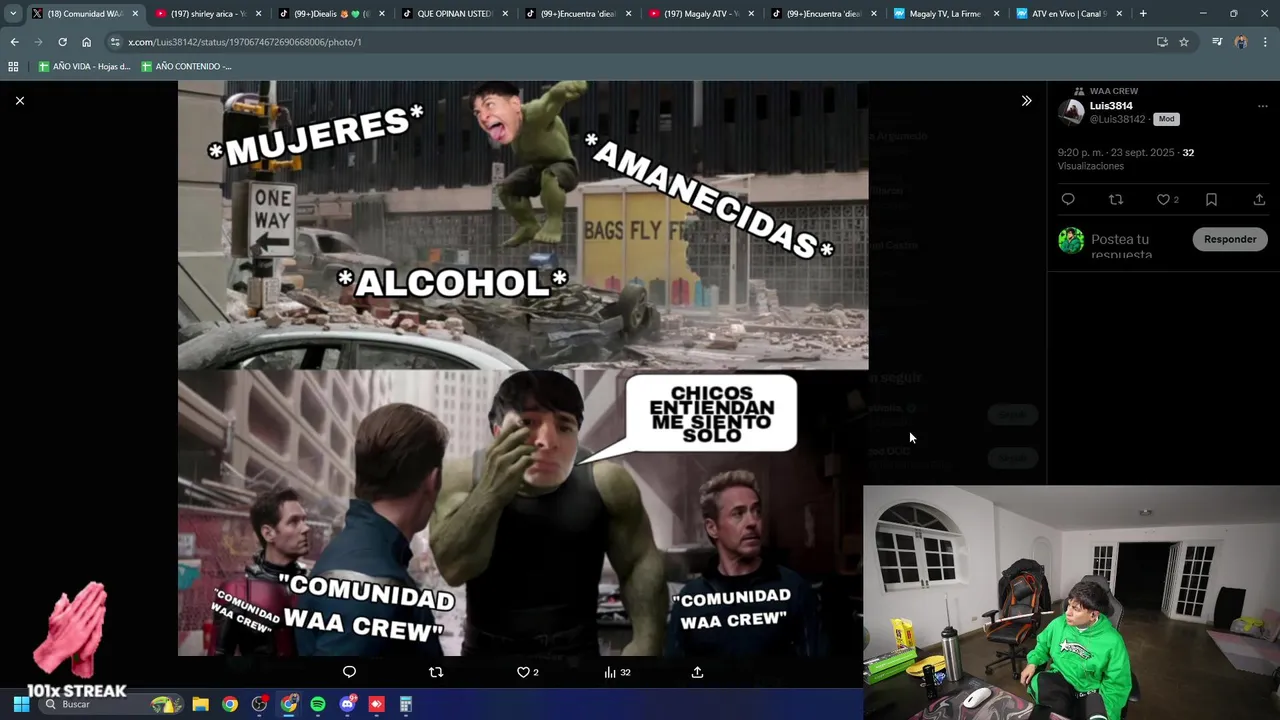Switch to the 'Magaly ATV' YouTube tab
Viewport: 1280px width, 720px height.
[x=700, y=14]
